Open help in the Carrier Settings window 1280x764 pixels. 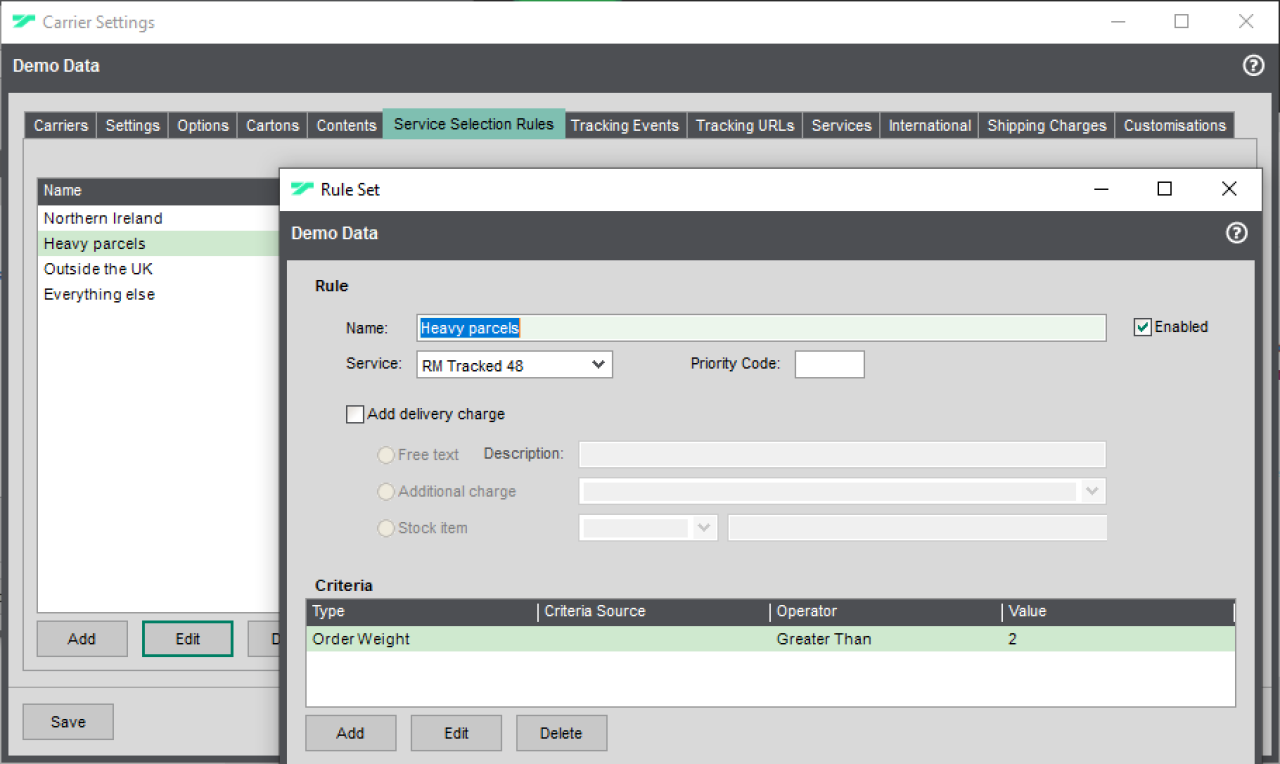[1253, 66]
